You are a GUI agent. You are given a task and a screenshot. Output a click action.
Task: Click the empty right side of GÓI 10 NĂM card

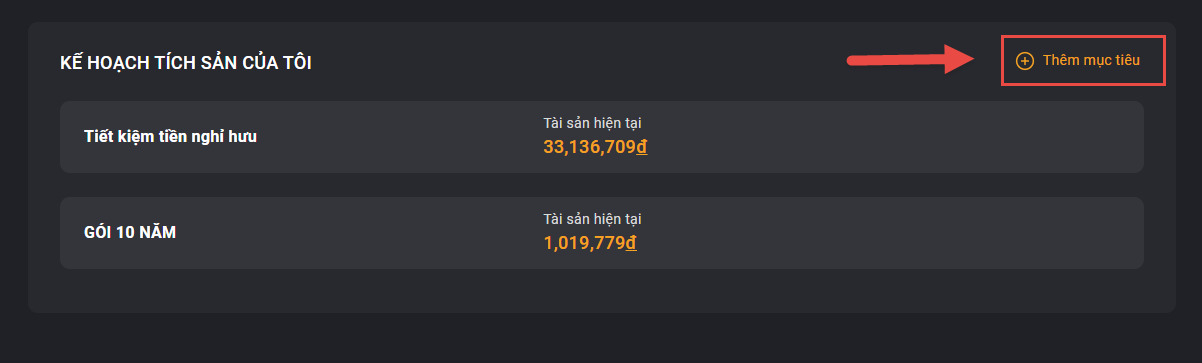pyautogui.click(x=900, y=233)
